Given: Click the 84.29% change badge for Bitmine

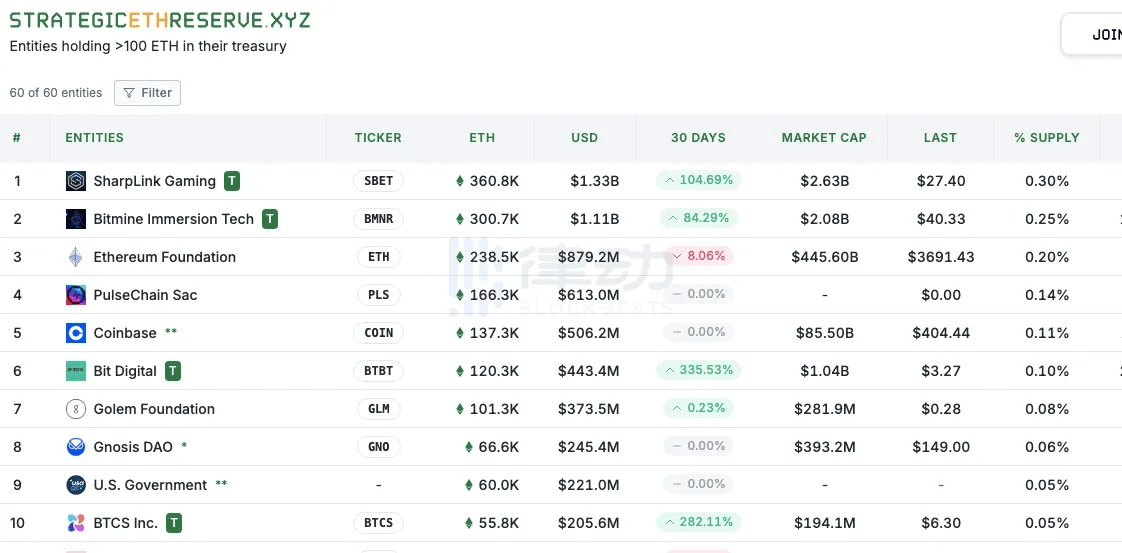Looking at the screenshot, I should pos(698,218).
